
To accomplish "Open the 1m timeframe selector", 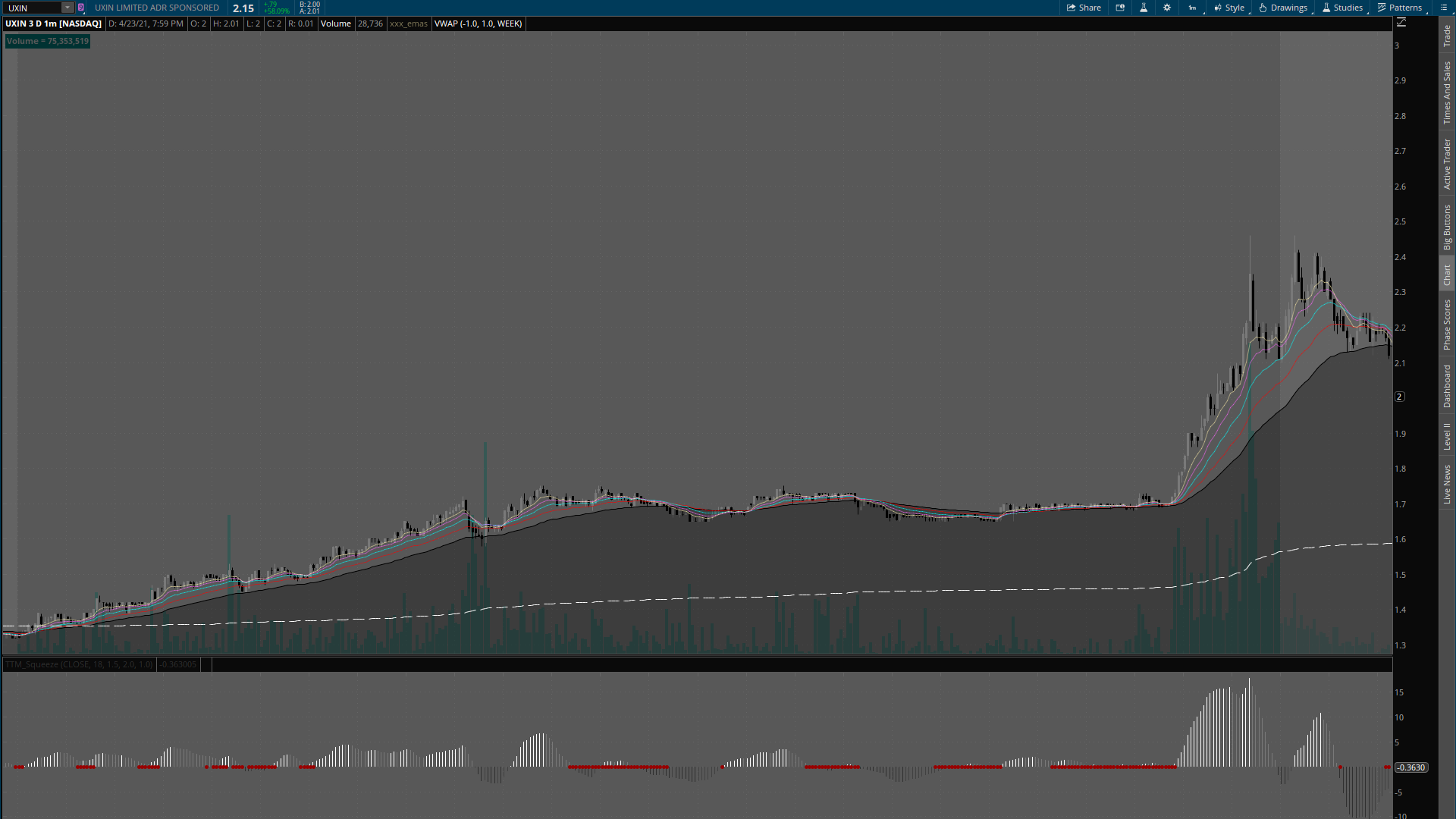I will coord(1193,8).
